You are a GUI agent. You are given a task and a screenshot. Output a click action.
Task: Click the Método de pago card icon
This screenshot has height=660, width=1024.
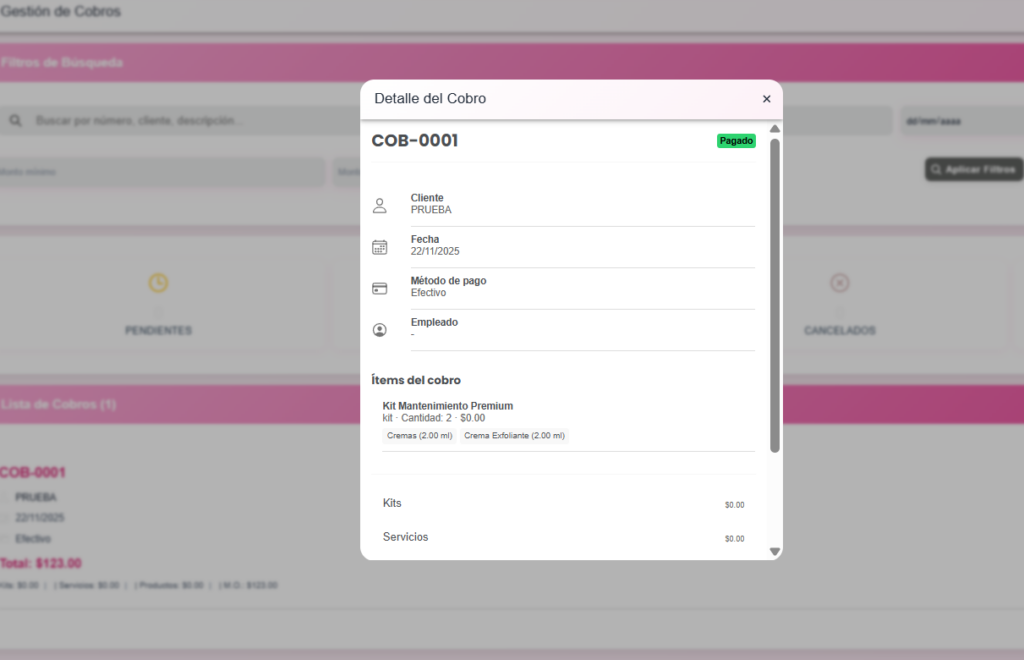pyautogui.click(x=379, y=289)
